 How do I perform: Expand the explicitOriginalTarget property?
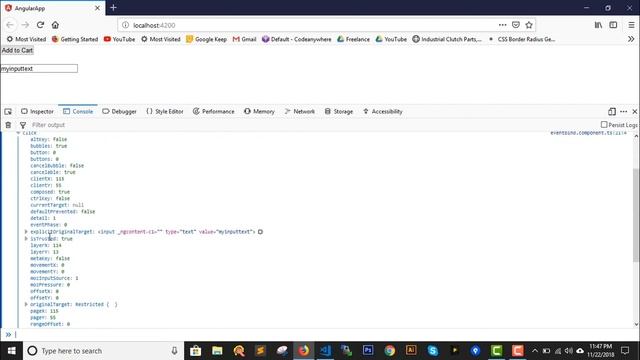(26, 231)
